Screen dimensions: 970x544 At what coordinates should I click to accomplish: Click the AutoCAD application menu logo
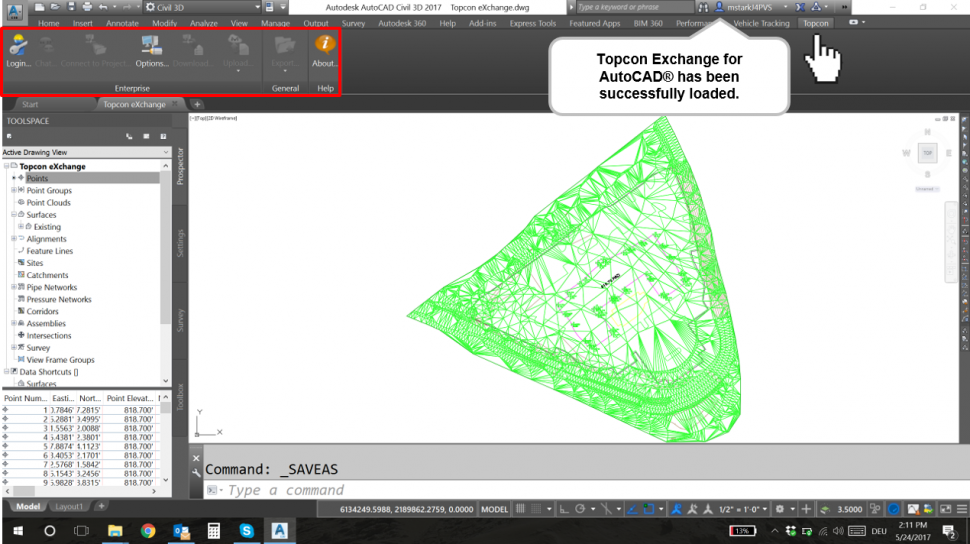pos(15,8)
